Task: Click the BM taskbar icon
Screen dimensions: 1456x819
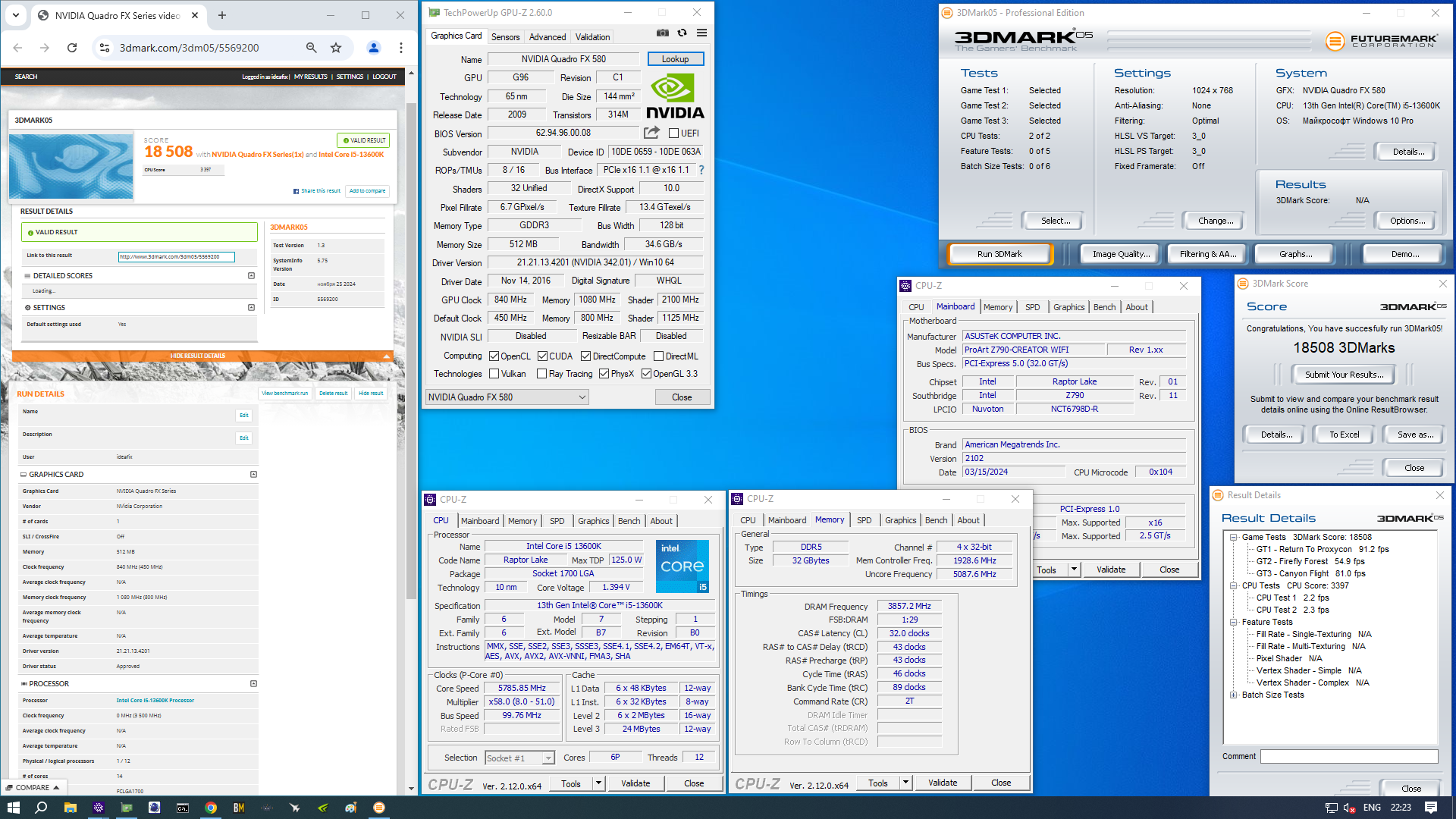Action: point(239,808)
